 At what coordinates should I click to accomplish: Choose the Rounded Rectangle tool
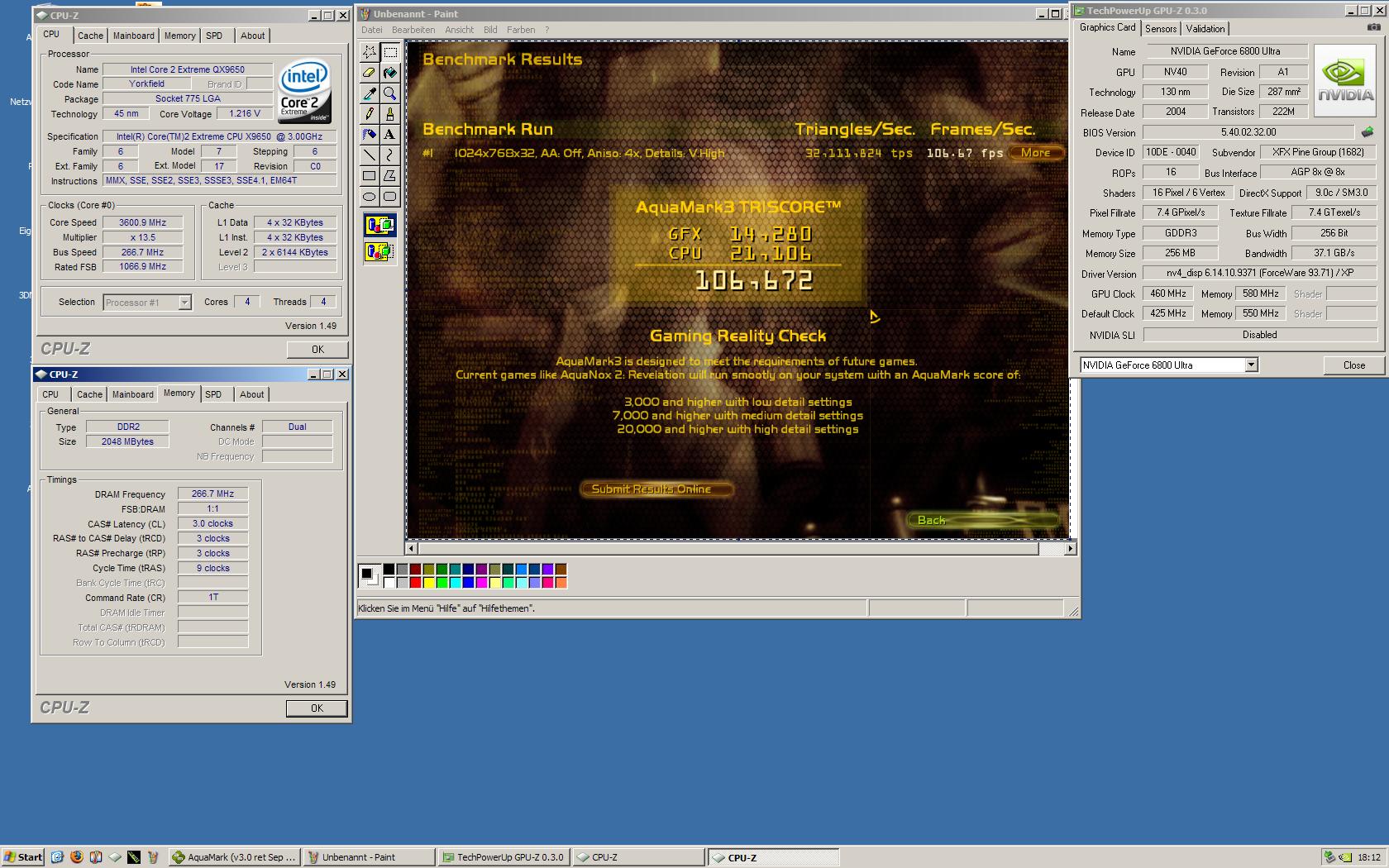coord(389,197)
